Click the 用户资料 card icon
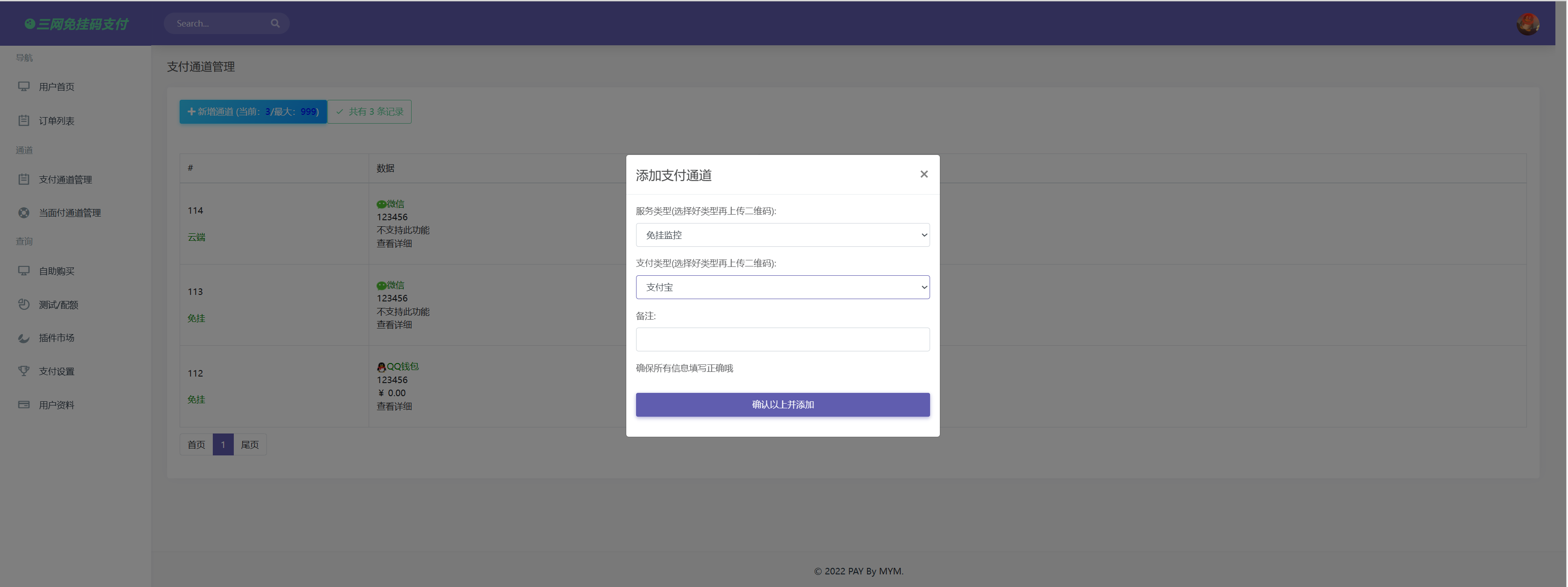This screenshot has width=1568, height=587. point(24,405)
